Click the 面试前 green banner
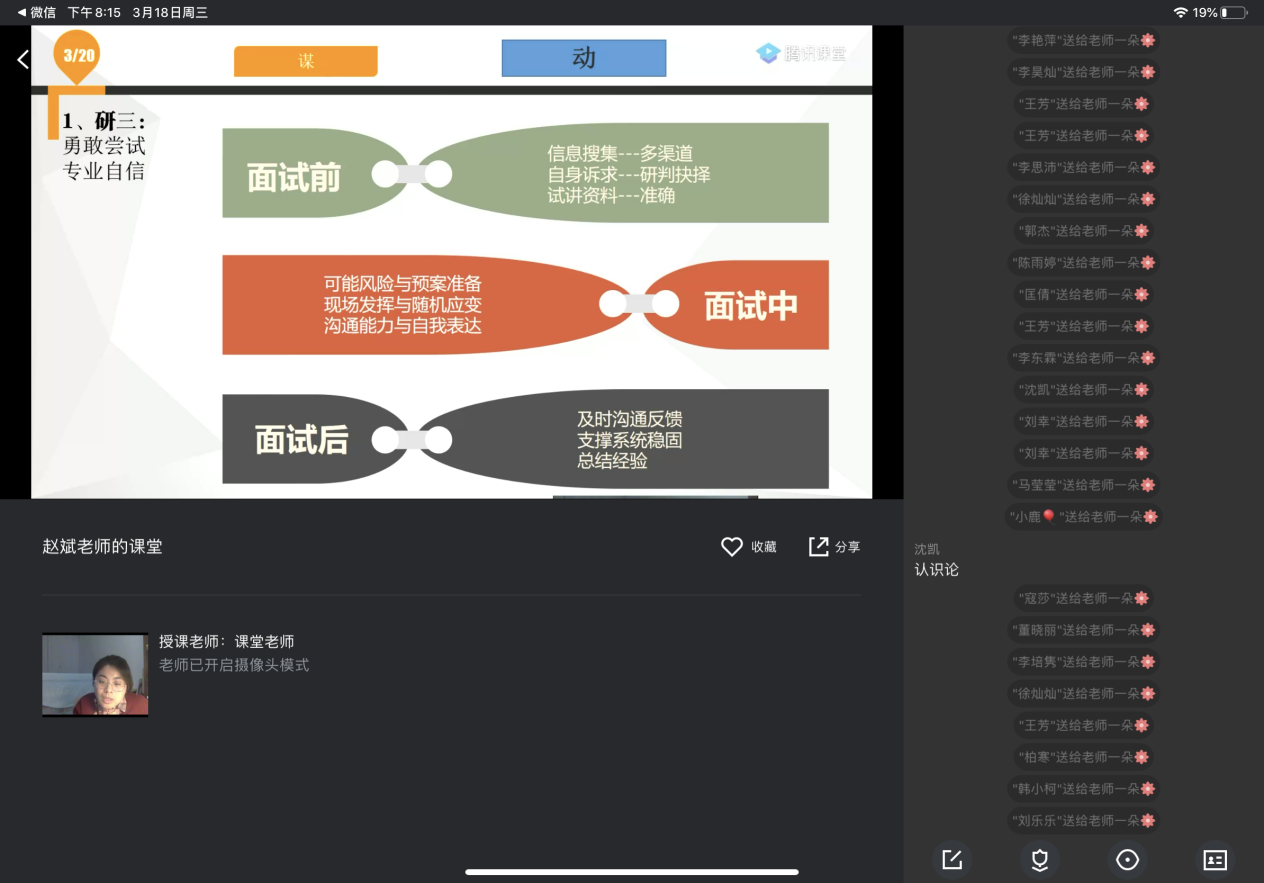 (x=294, y=178)
